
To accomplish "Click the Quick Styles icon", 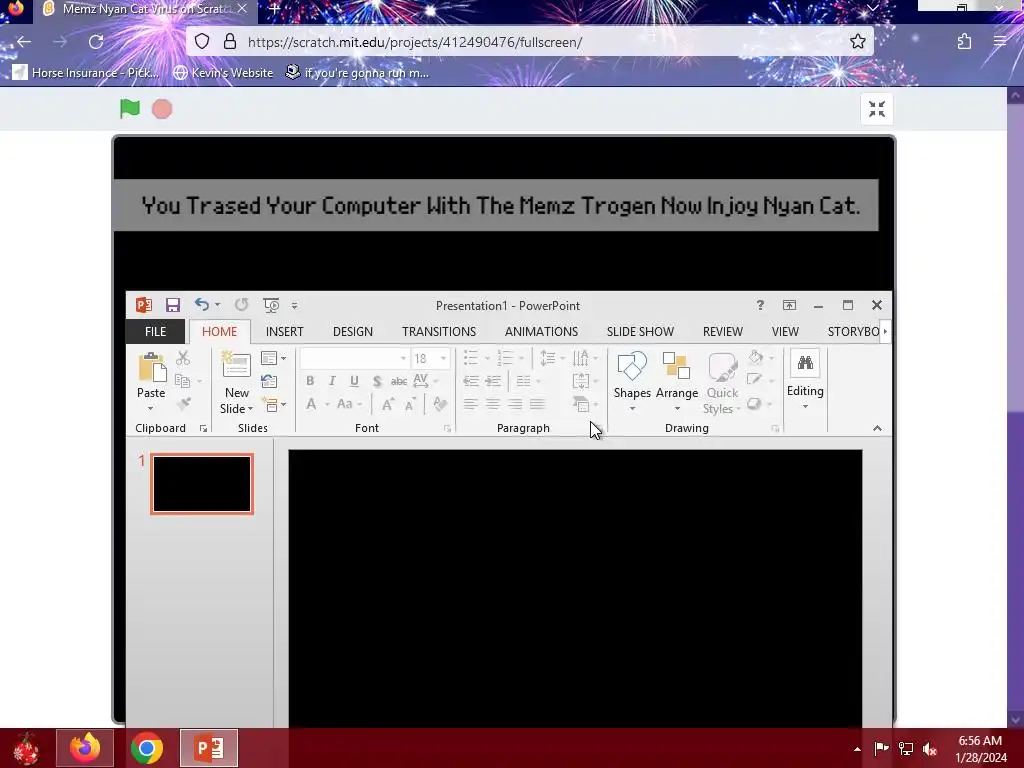I will pos(722,367).
